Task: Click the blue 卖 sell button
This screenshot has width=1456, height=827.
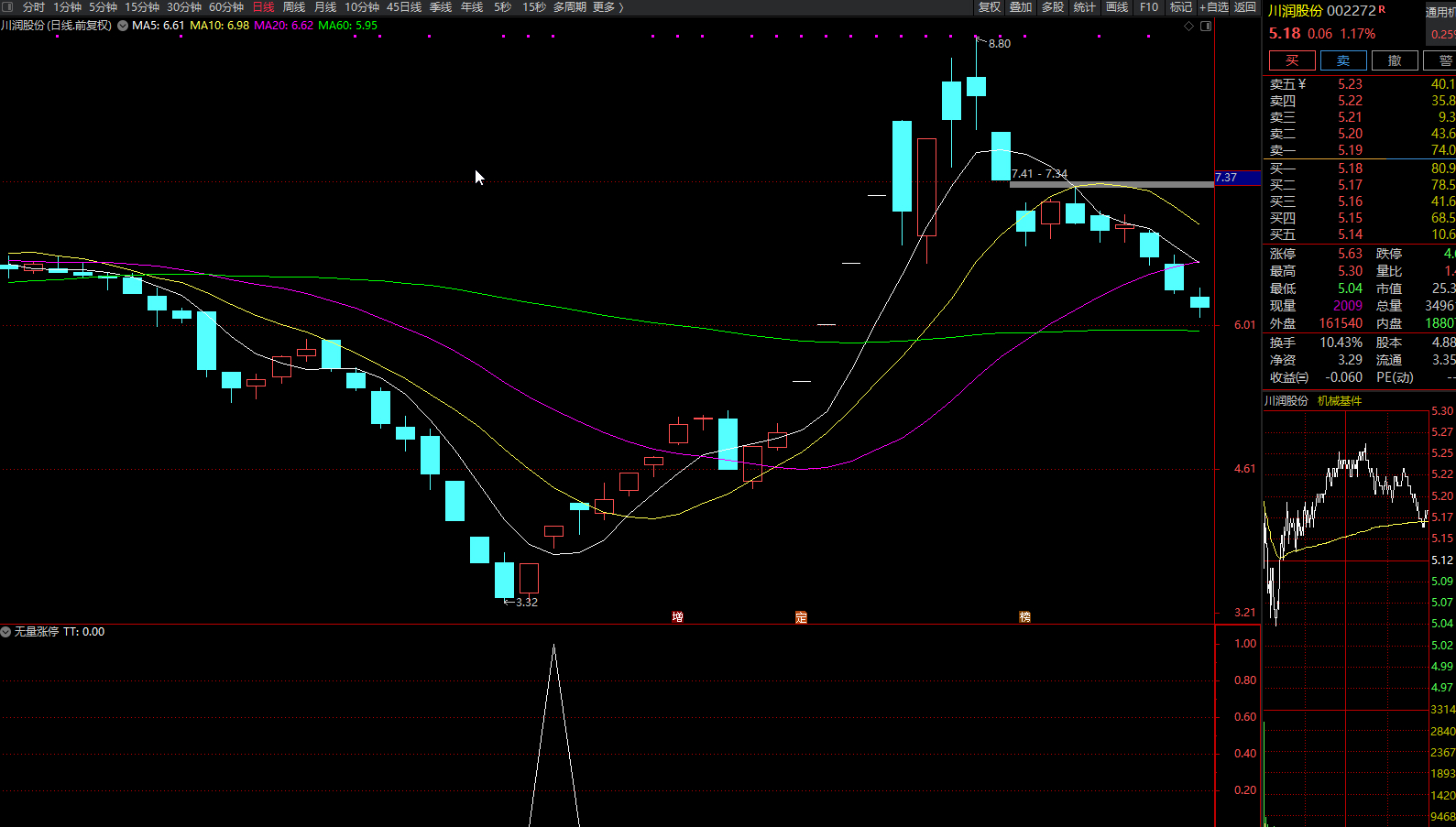Action: pos(1343,60)
